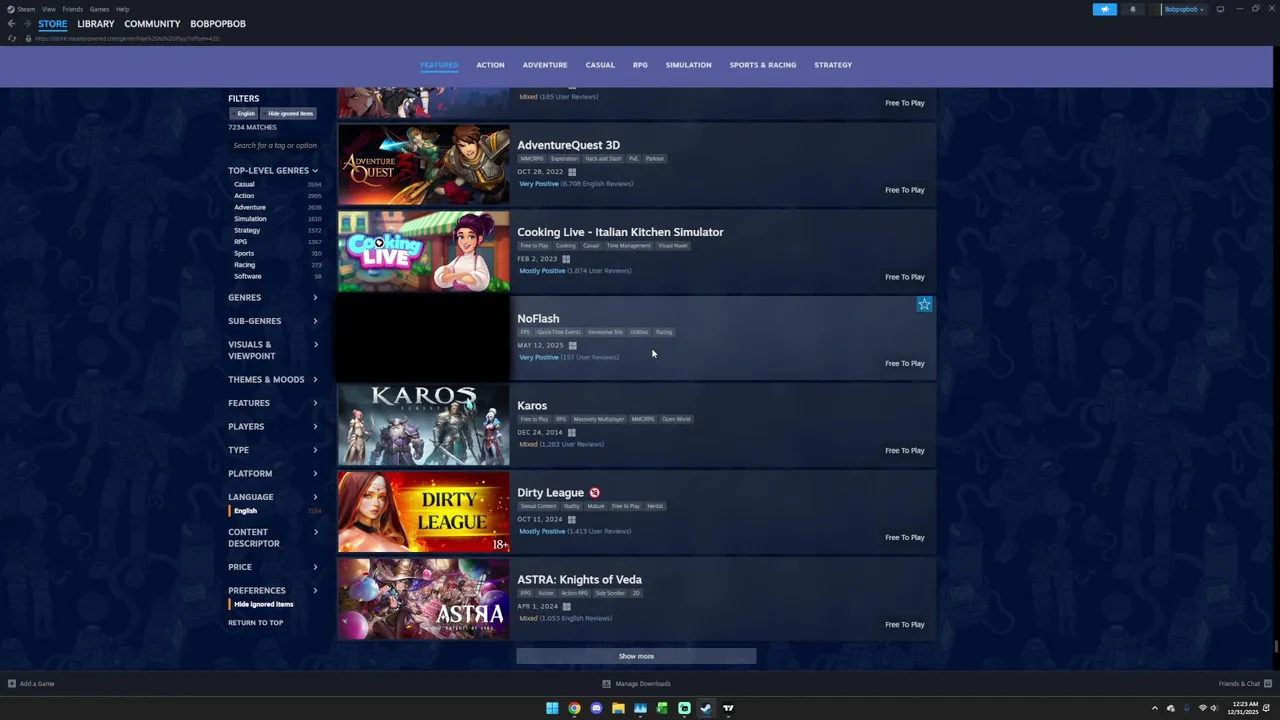Open ASTRA: Knights of Veda thumbnail
This screenshot has width=1280, height=720.
coord(423,599)
